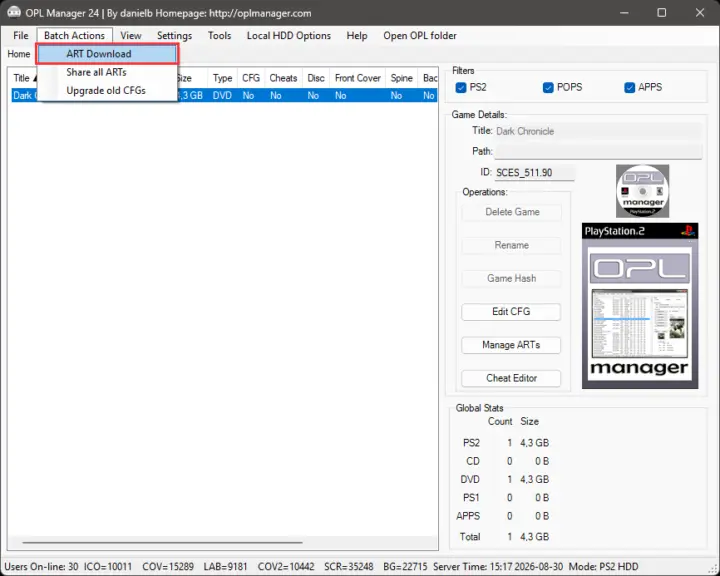The width and height of the screenshot is (720, 576).
Task: Click the Edit CFG button
Action: point(511,312)
